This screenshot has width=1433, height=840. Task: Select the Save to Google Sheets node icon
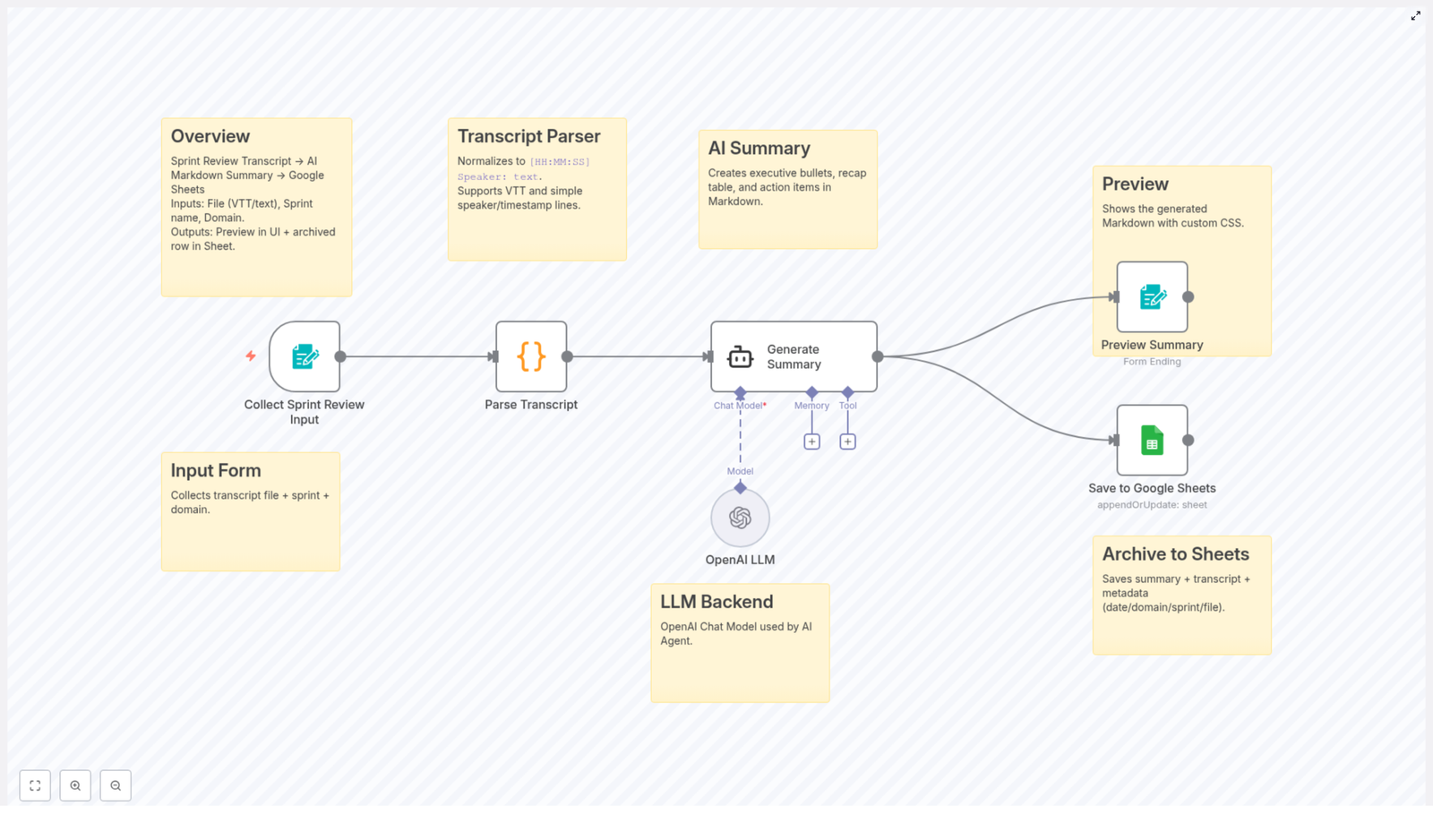1151,440
